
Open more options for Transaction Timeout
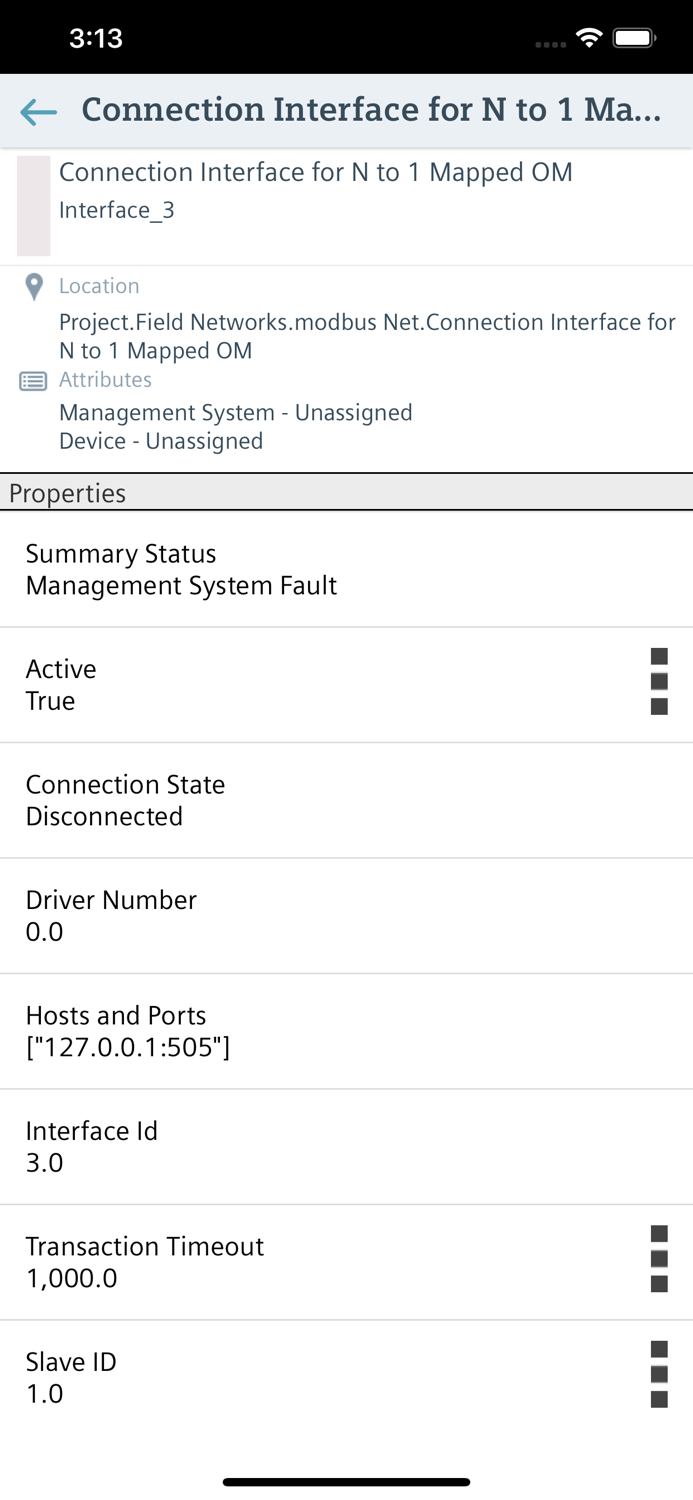click(659, 1259)
